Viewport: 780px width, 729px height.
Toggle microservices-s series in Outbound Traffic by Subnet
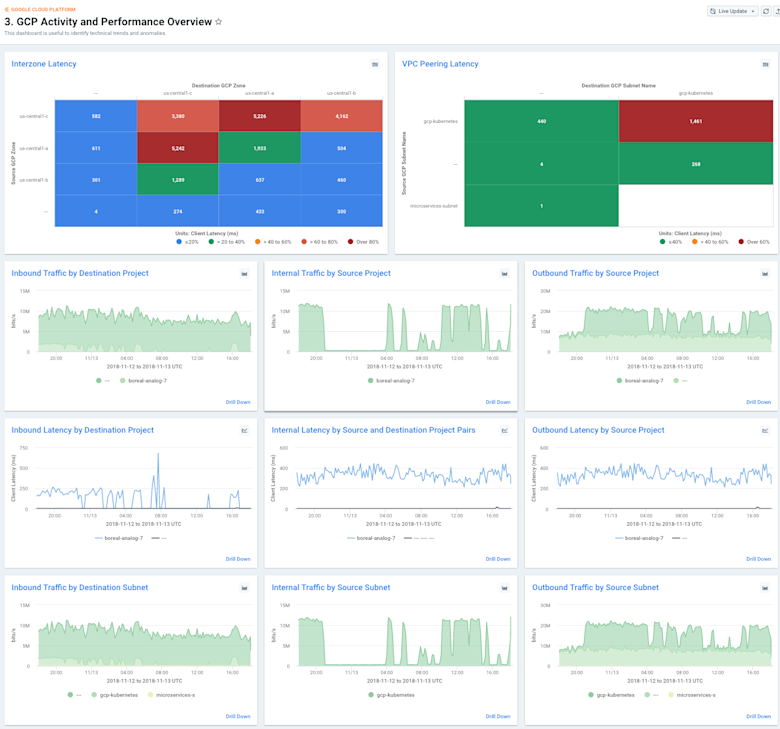[x=692, y=695]
